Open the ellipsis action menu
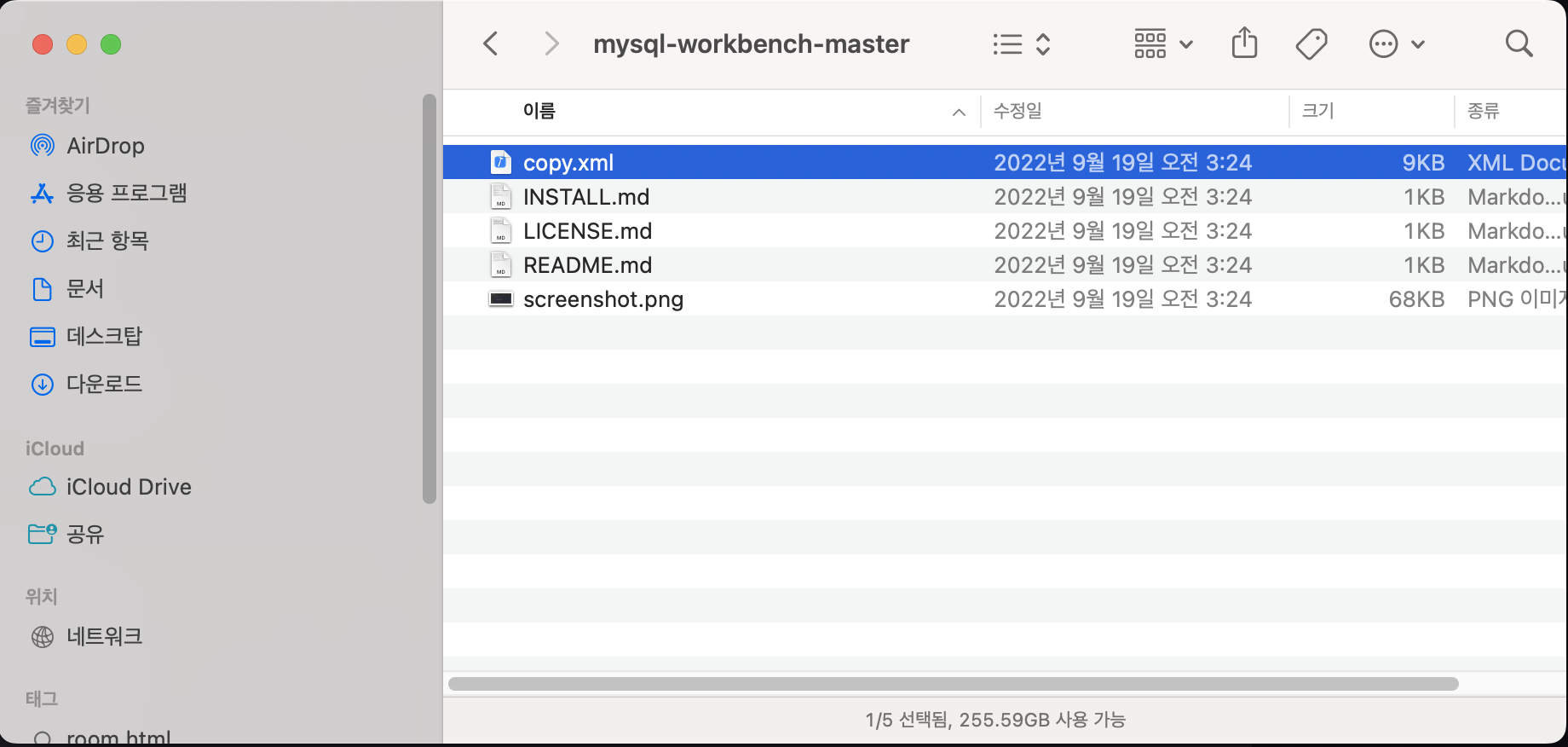 (x=1397, y=44)
